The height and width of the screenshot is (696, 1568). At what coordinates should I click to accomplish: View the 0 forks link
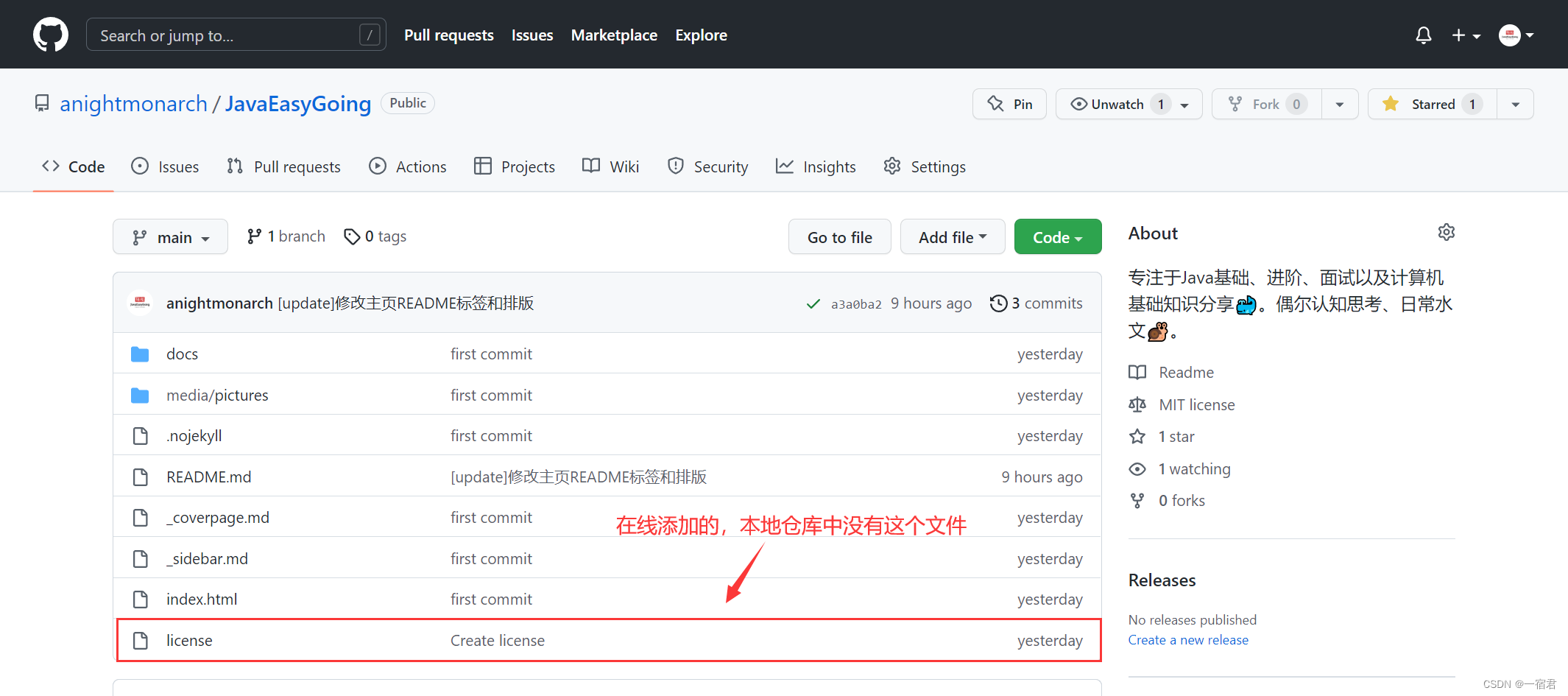pyautogui.click(x=1168, y=501)
